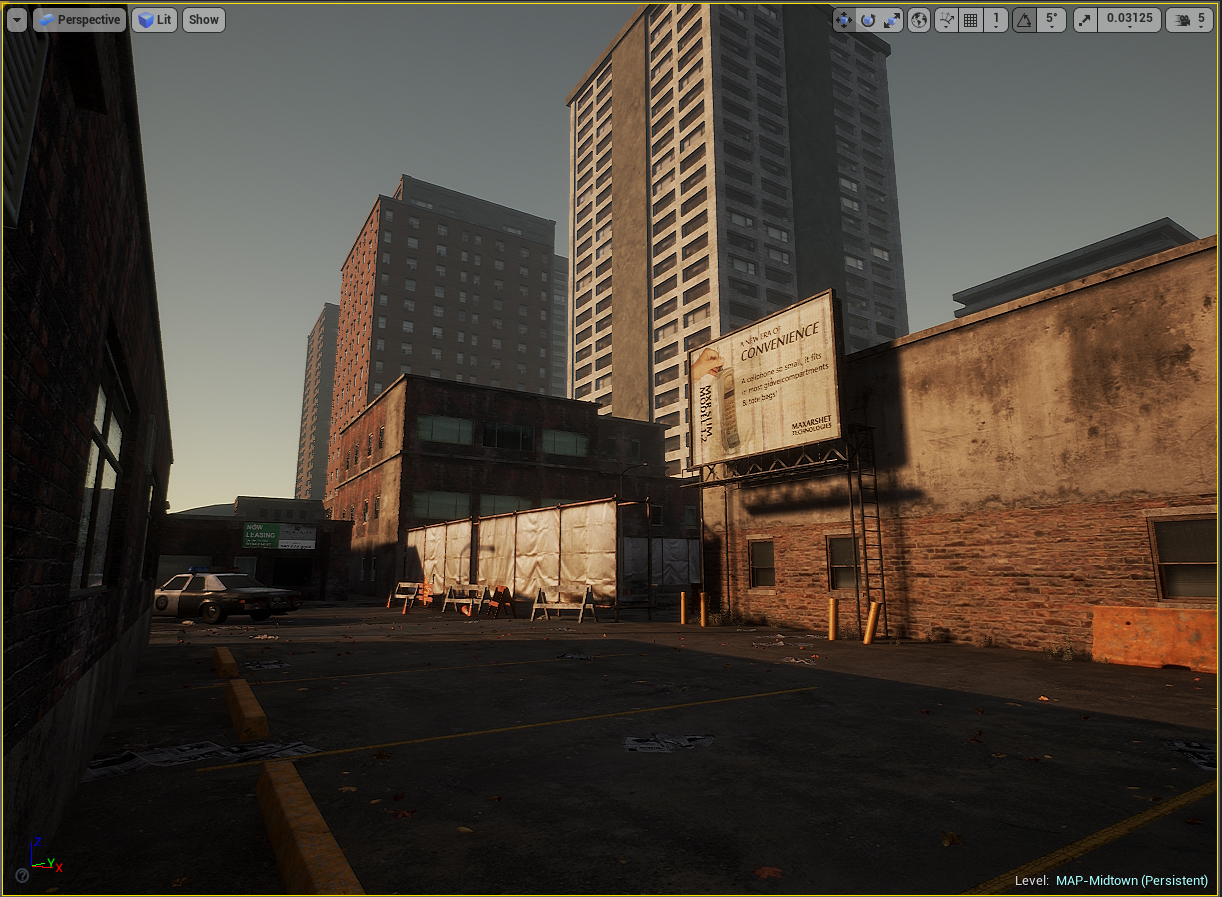Open the grid snap size dropdown
Image resolution: width=1222 pixels, height=897 pixels.
995,20
